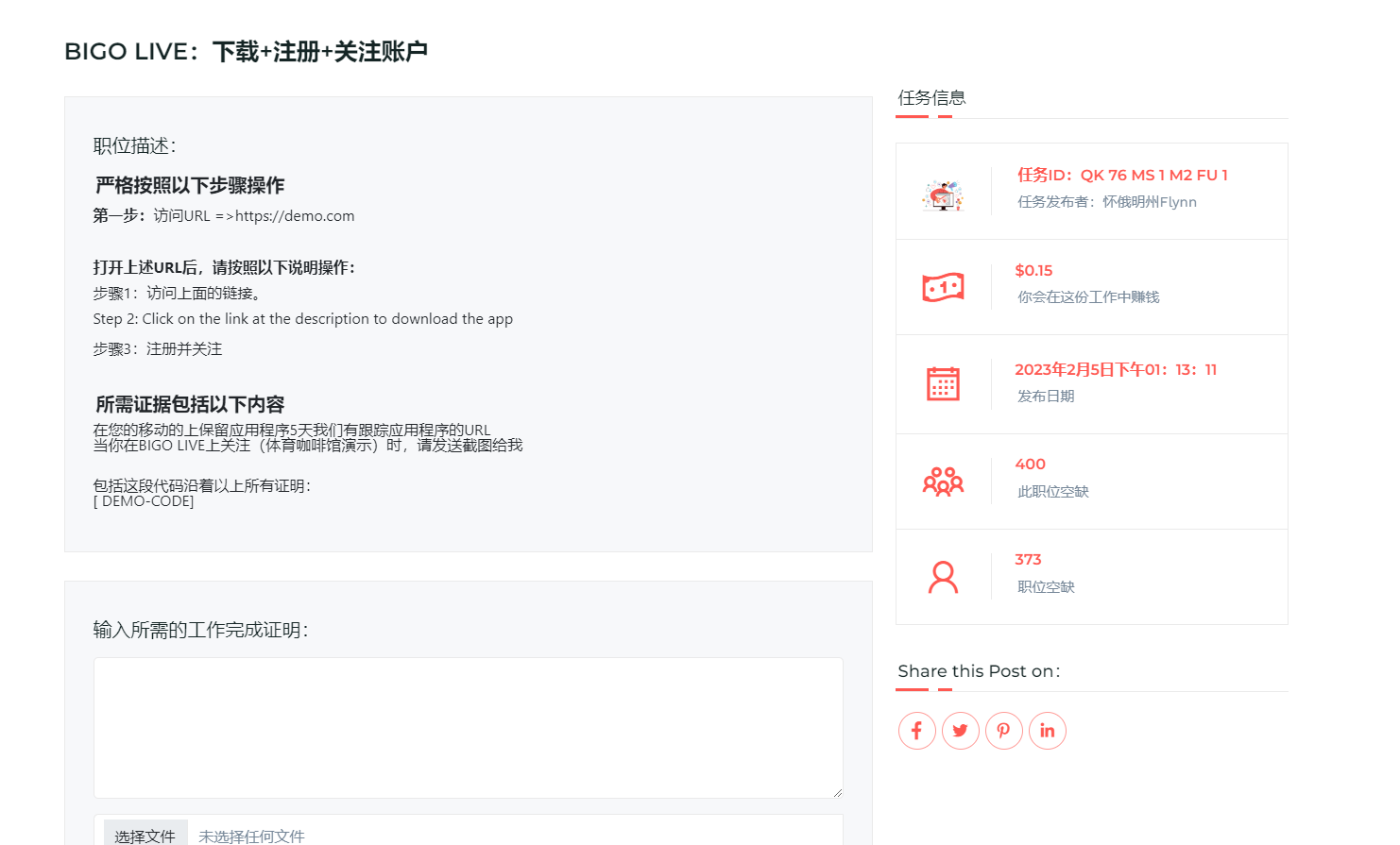
Task: Click the task illustration thumbnail icon
Action: point(943,194)
